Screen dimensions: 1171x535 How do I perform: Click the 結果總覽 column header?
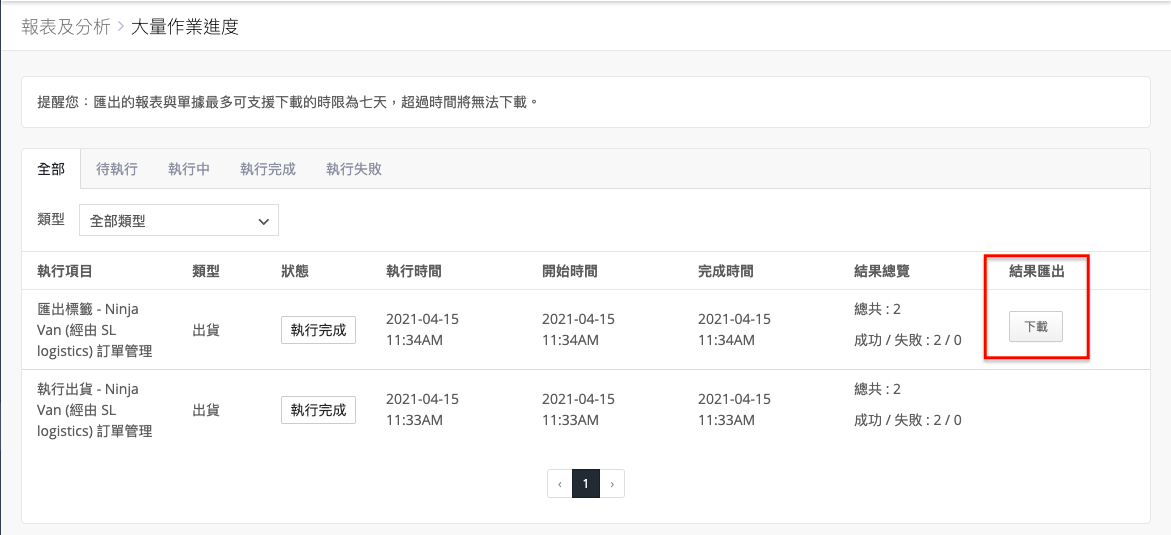[x=882, y=271]
